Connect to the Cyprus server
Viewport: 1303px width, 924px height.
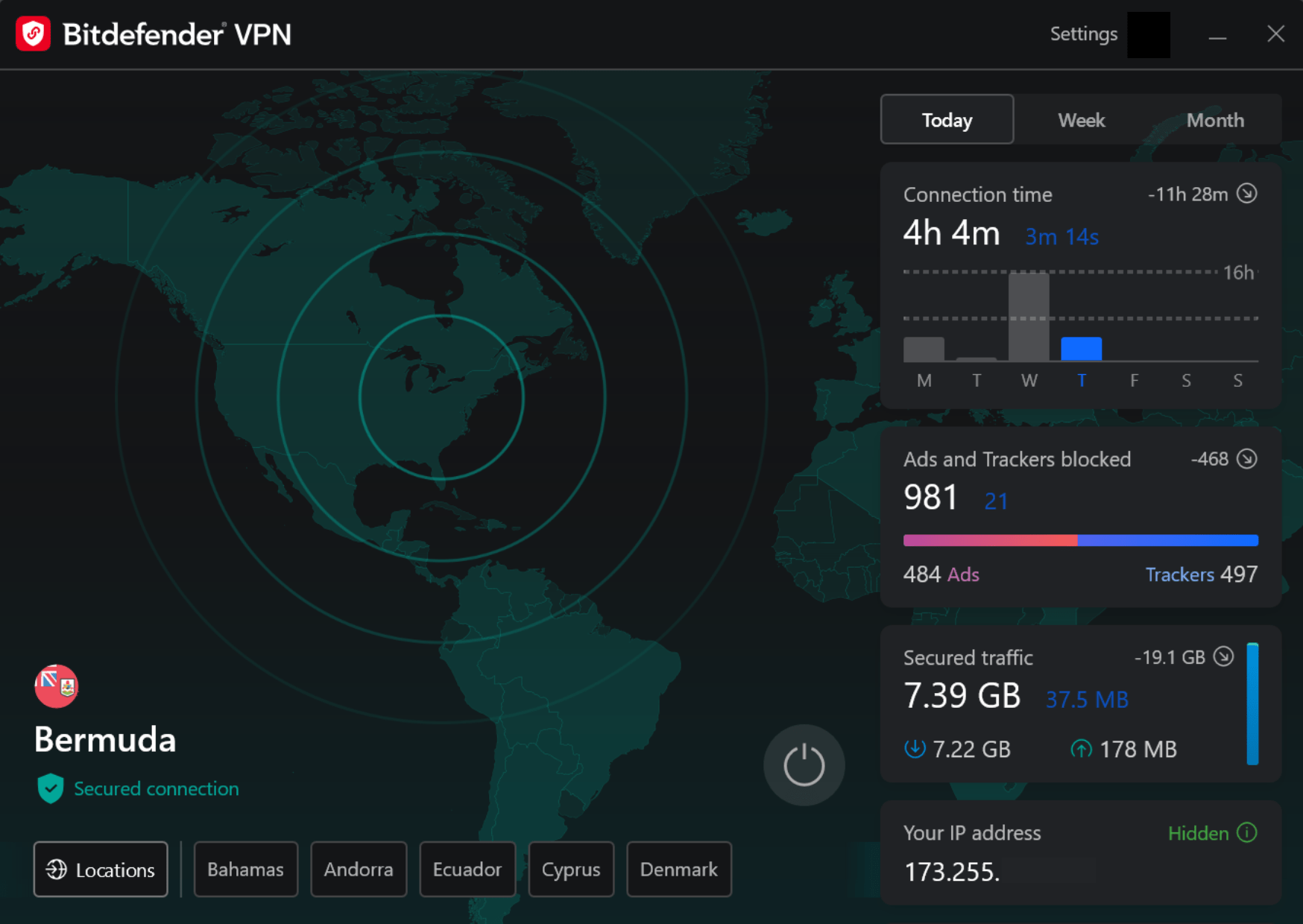click(571, 869)
